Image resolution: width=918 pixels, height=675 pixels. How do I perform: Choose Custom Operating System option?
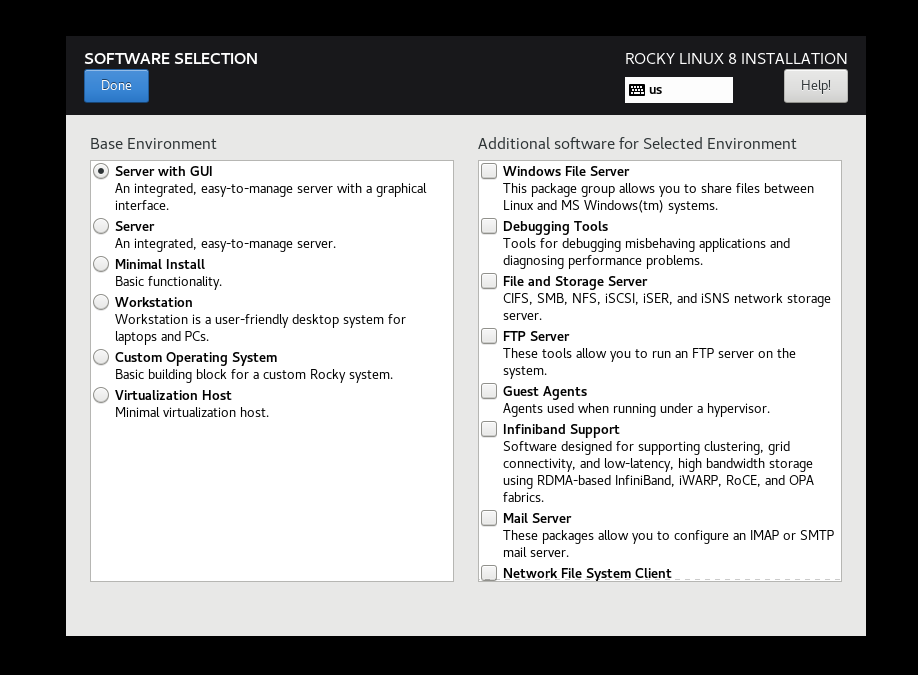(x=101, y=357)
